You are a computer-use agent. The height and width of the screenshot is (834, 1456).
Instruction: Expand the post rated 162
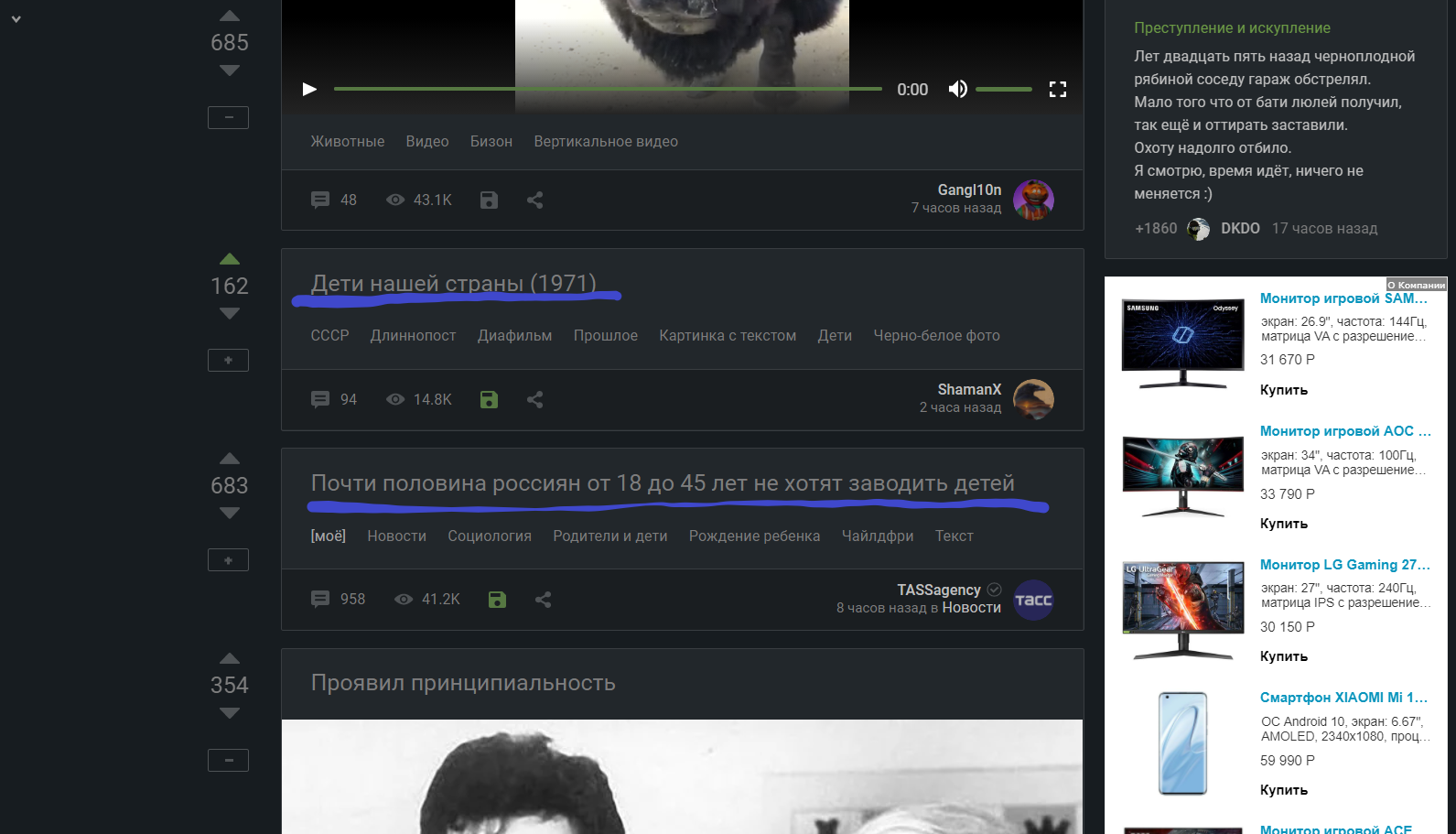[228, 360]
